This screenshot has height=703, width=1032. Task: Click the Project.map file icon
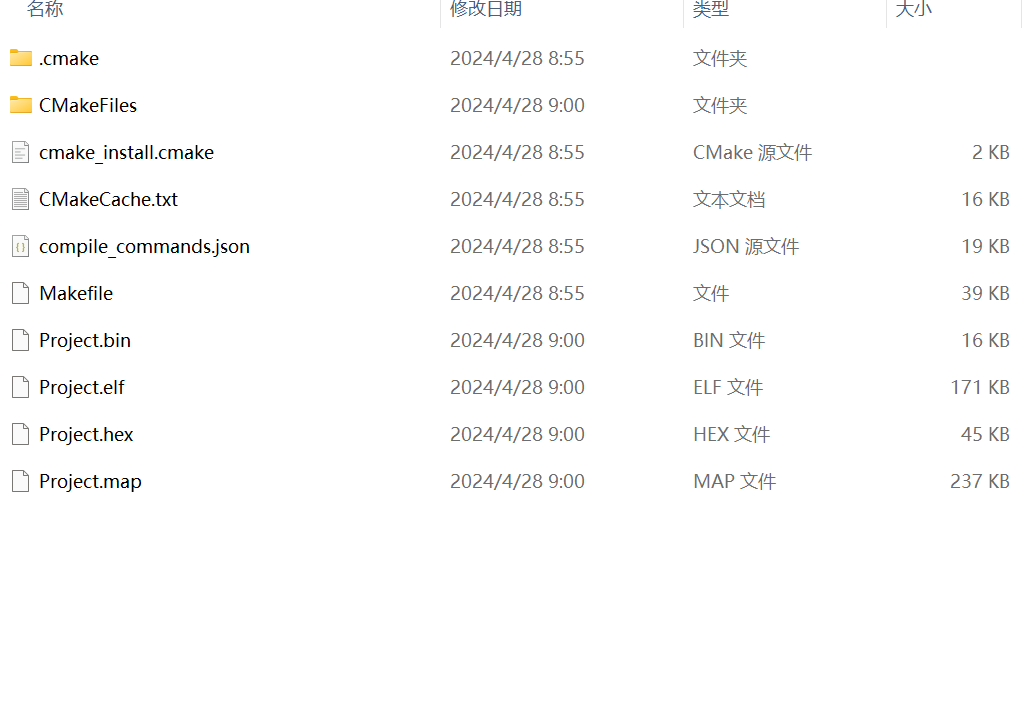pos(20,481)
